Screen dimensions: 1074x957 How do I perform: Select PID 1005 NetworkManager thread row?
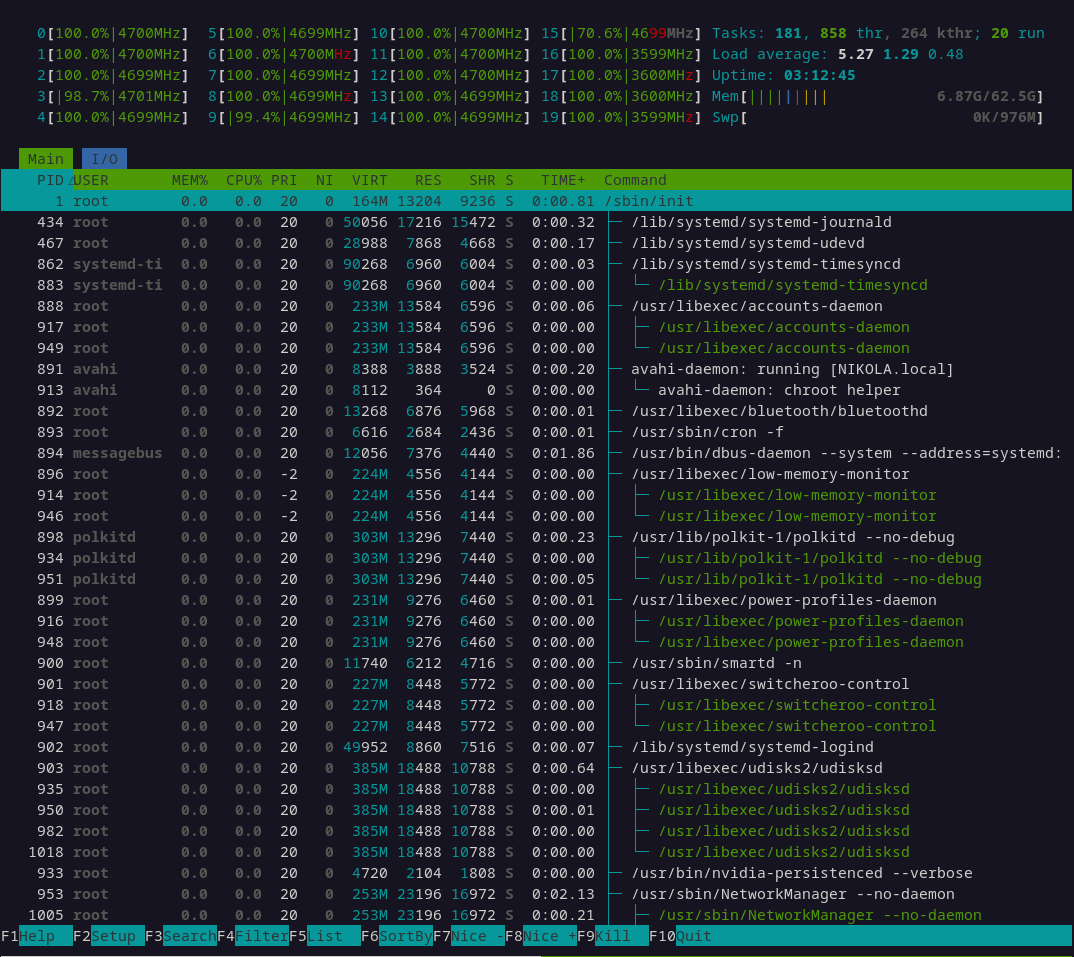coord(536,915)
